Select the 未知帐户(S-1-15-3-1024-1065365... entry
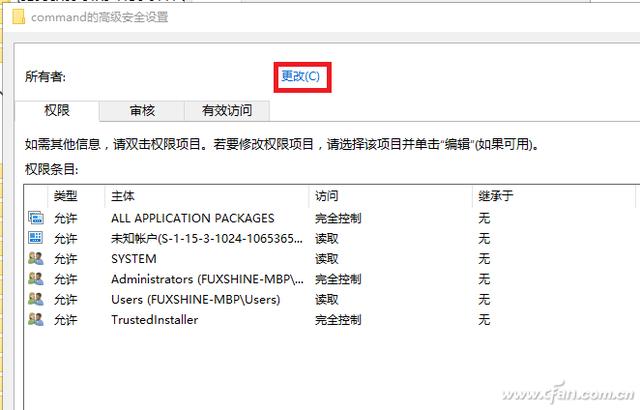 207,238
